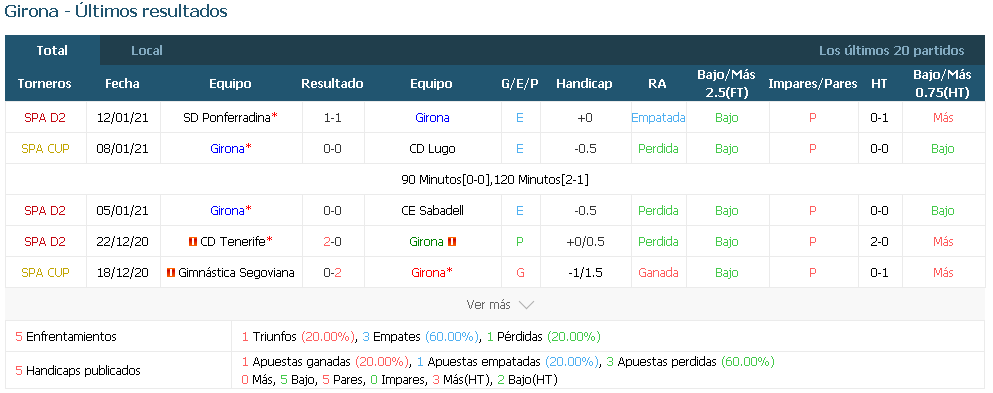Click the 2-0 result of Tenerife match
The height and width of the screenshot is (393, 993).
click(x=332, y=242)
